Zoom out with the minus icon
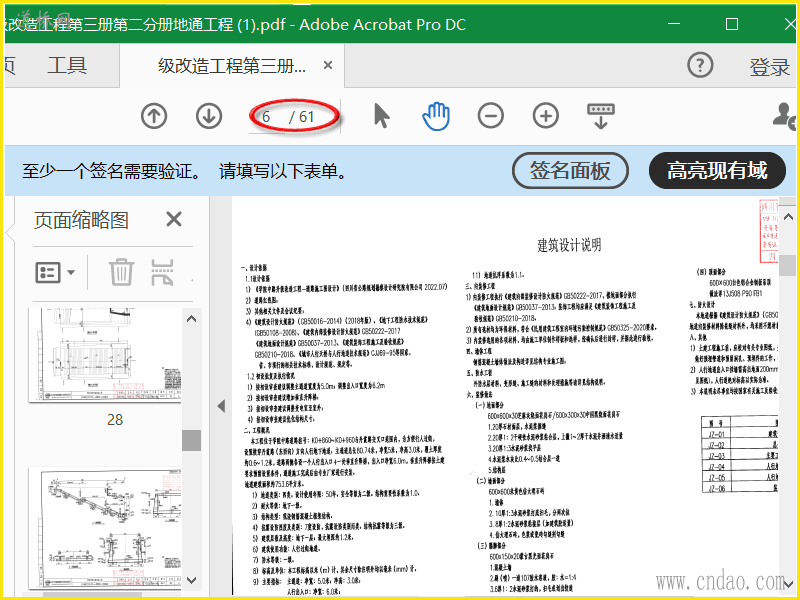The image size is (800, 600). point(491,116)
